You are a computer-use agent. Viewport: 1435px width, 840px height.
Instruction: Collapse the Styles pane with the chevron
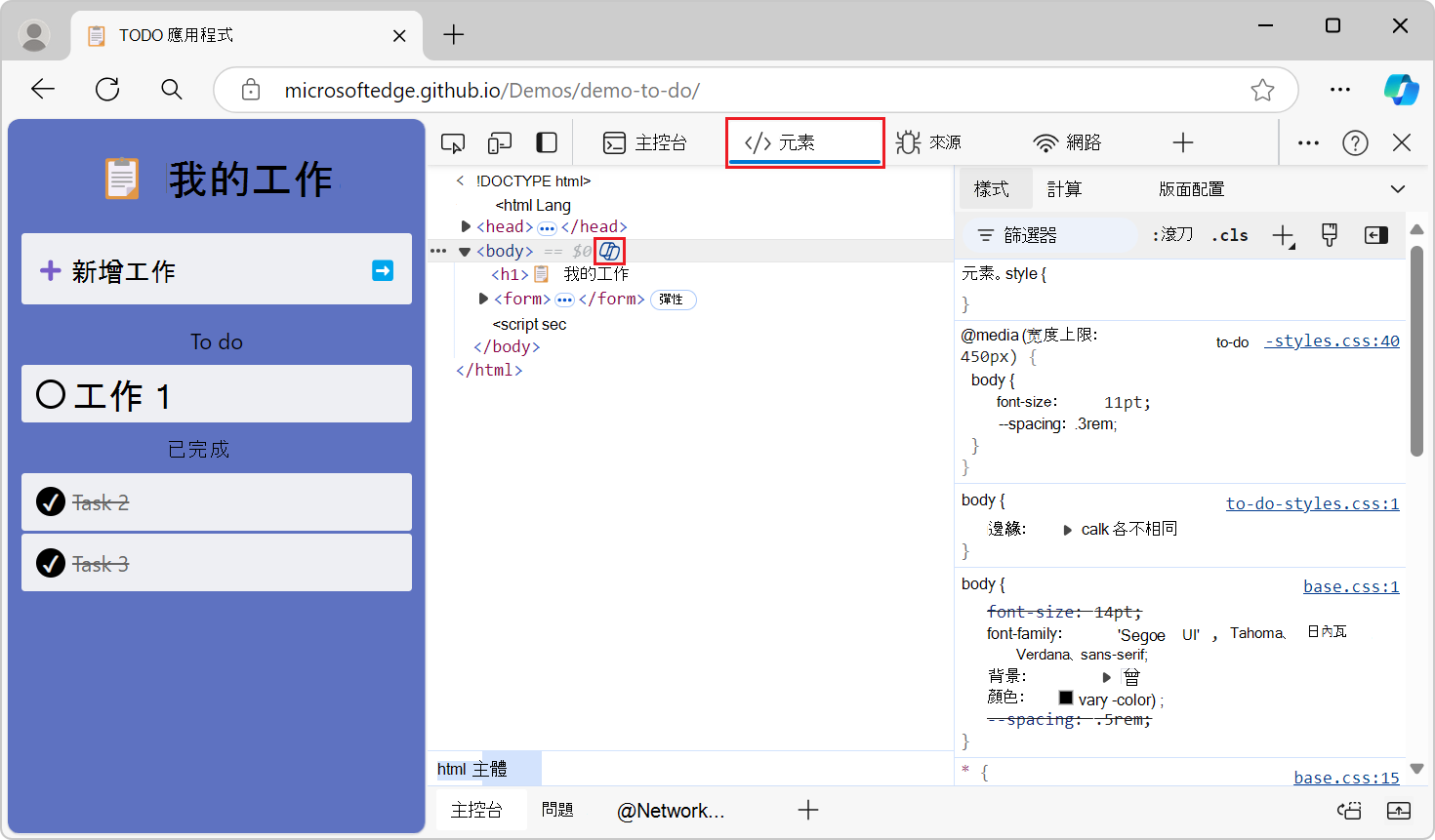1398,188
